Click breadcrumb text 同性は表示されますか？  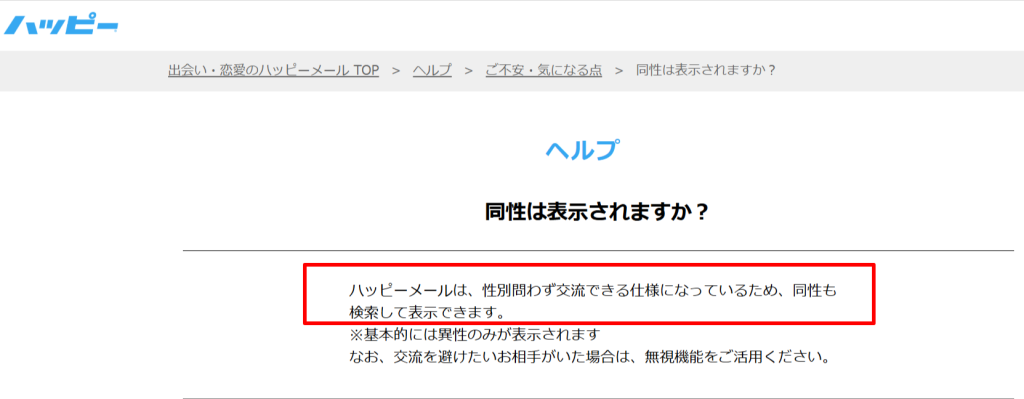click(706, 71)
